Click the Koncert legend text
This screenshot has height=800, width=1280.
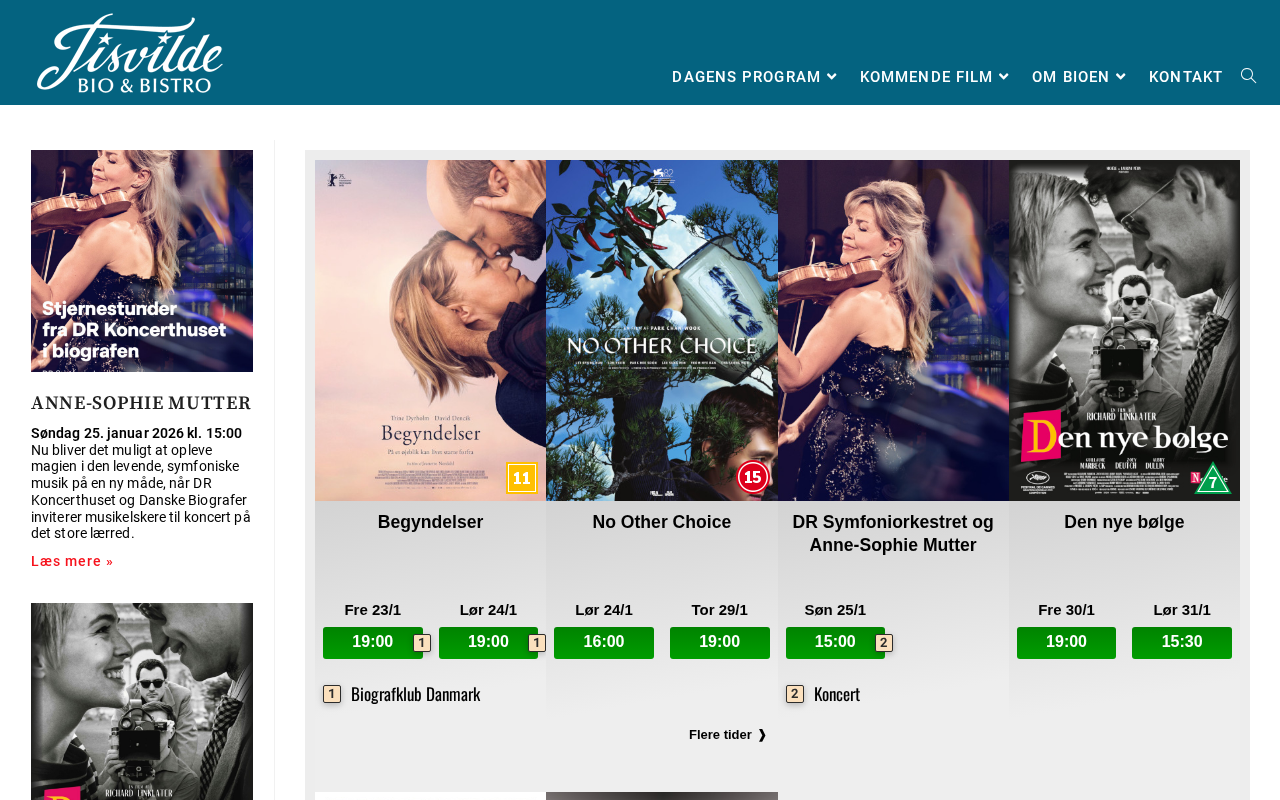click(837, 694)
